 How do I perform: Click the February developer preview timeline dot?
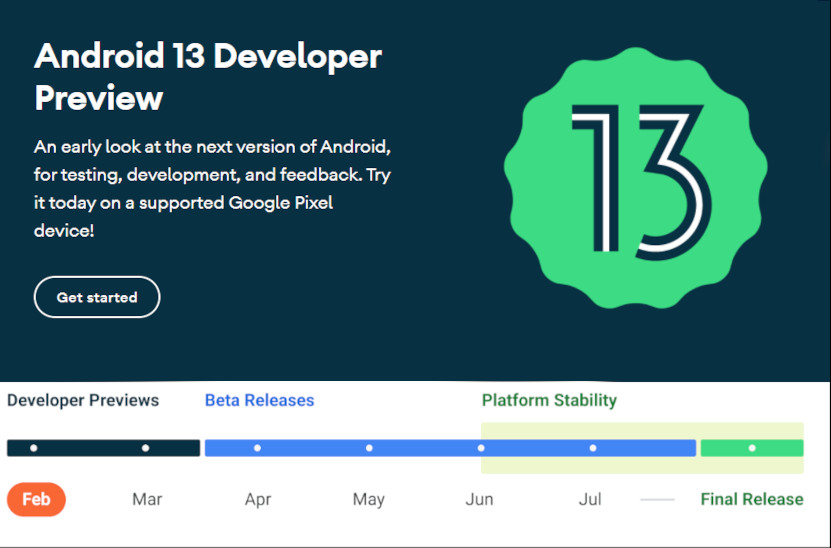pyautogui.click(x=34, y=448)
